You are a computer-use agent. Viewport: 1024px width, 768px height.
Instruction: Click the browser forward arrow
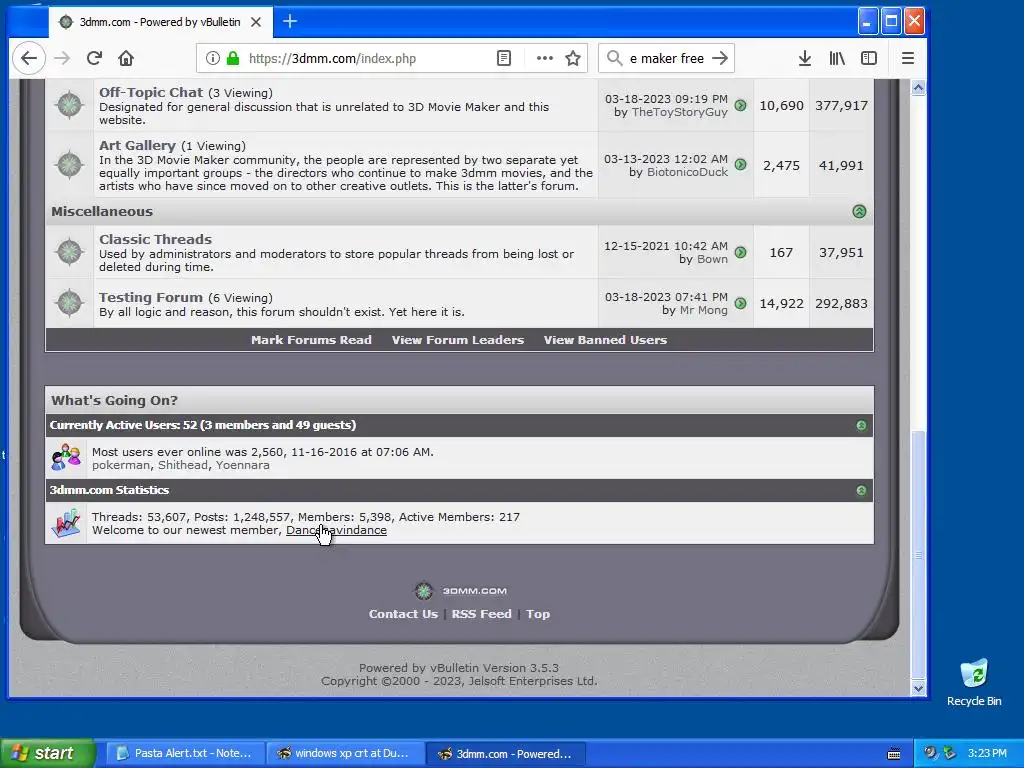click(x=62, y=58)
